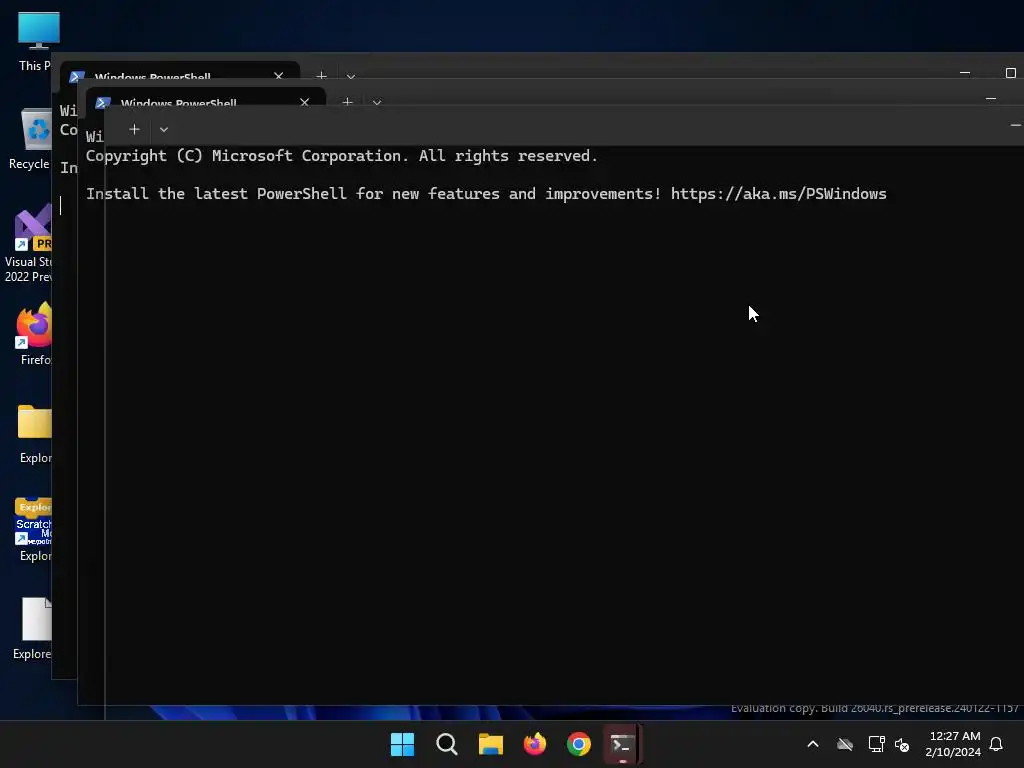Click the OneDrive cloud tray icon
The height and width of the screenshot is (768, 1024).
pyautogui.click(x=845, y=744)
